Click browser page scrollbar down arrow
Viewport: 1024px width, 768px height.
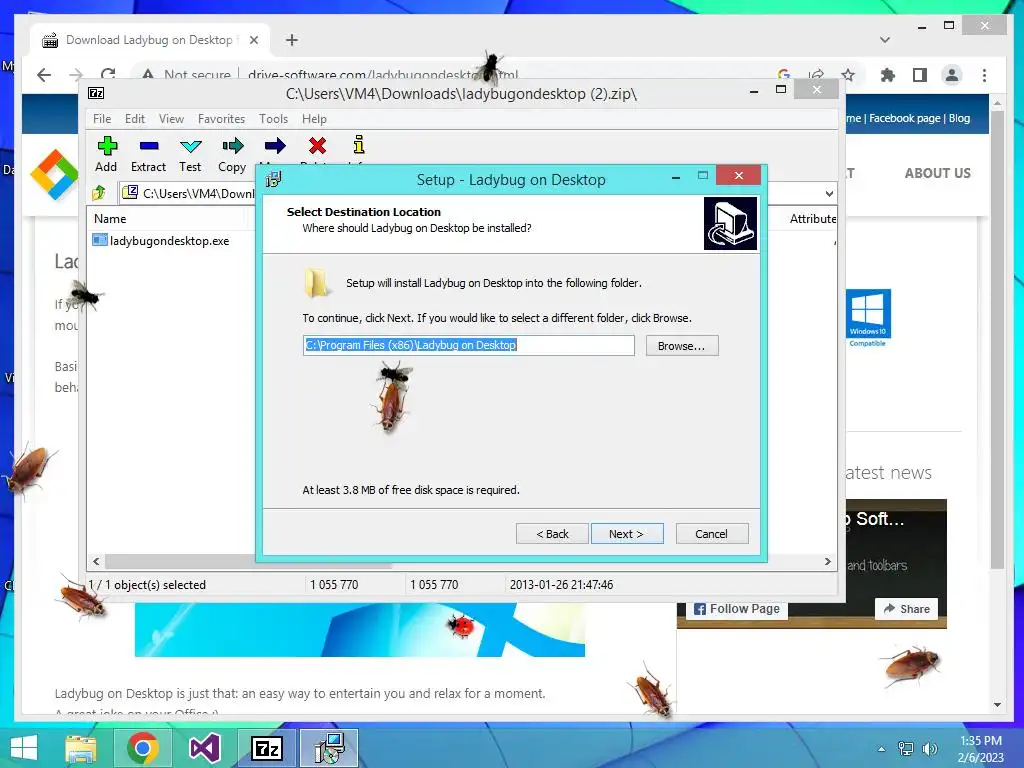[997, 705]
